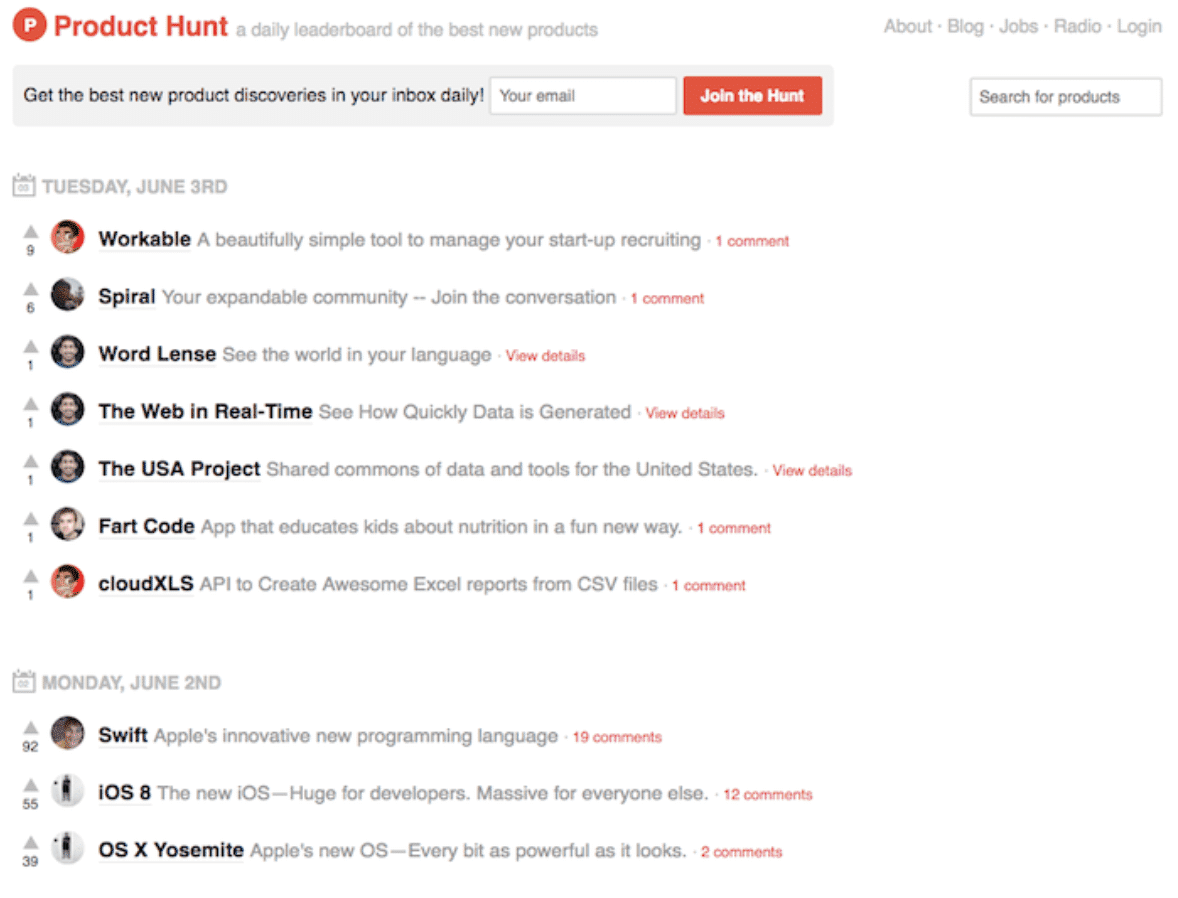This screenshot has width=1178, height=898.
Task: Click the calendar icon beside Tuesday, June 3rd
Action: point(24,185)
